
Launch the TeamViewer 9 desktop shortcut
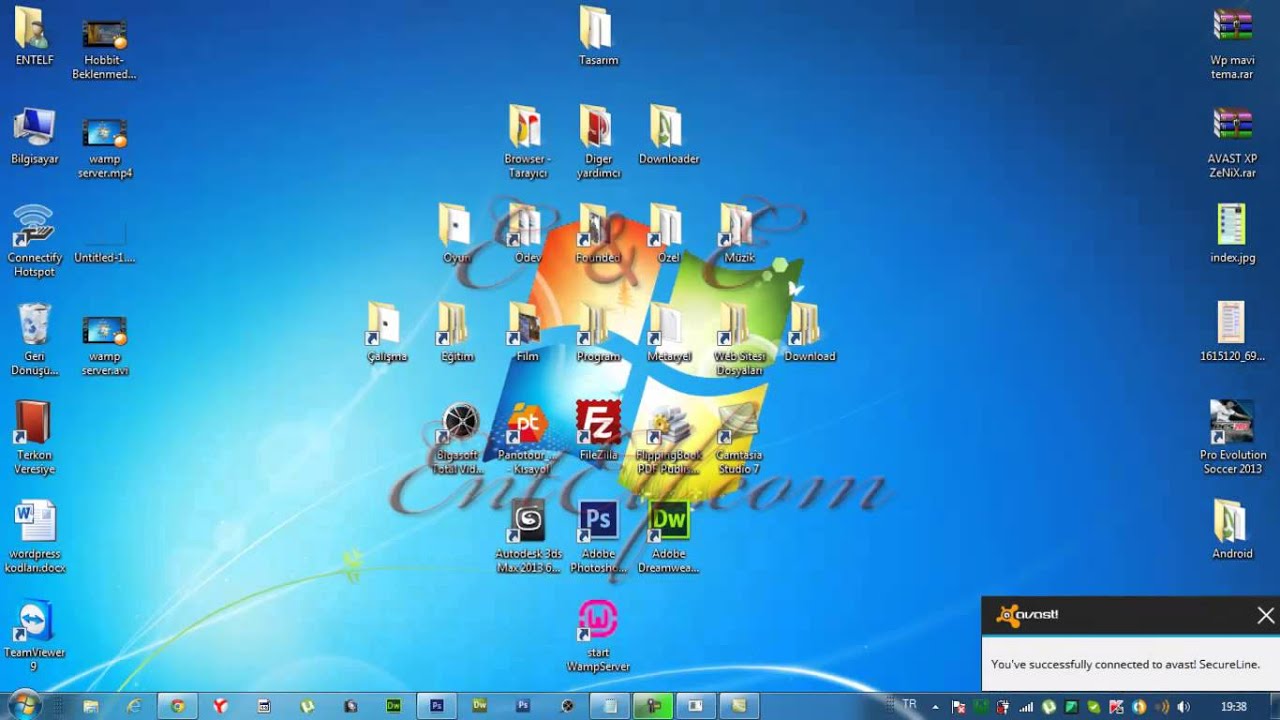pos(34,636)
